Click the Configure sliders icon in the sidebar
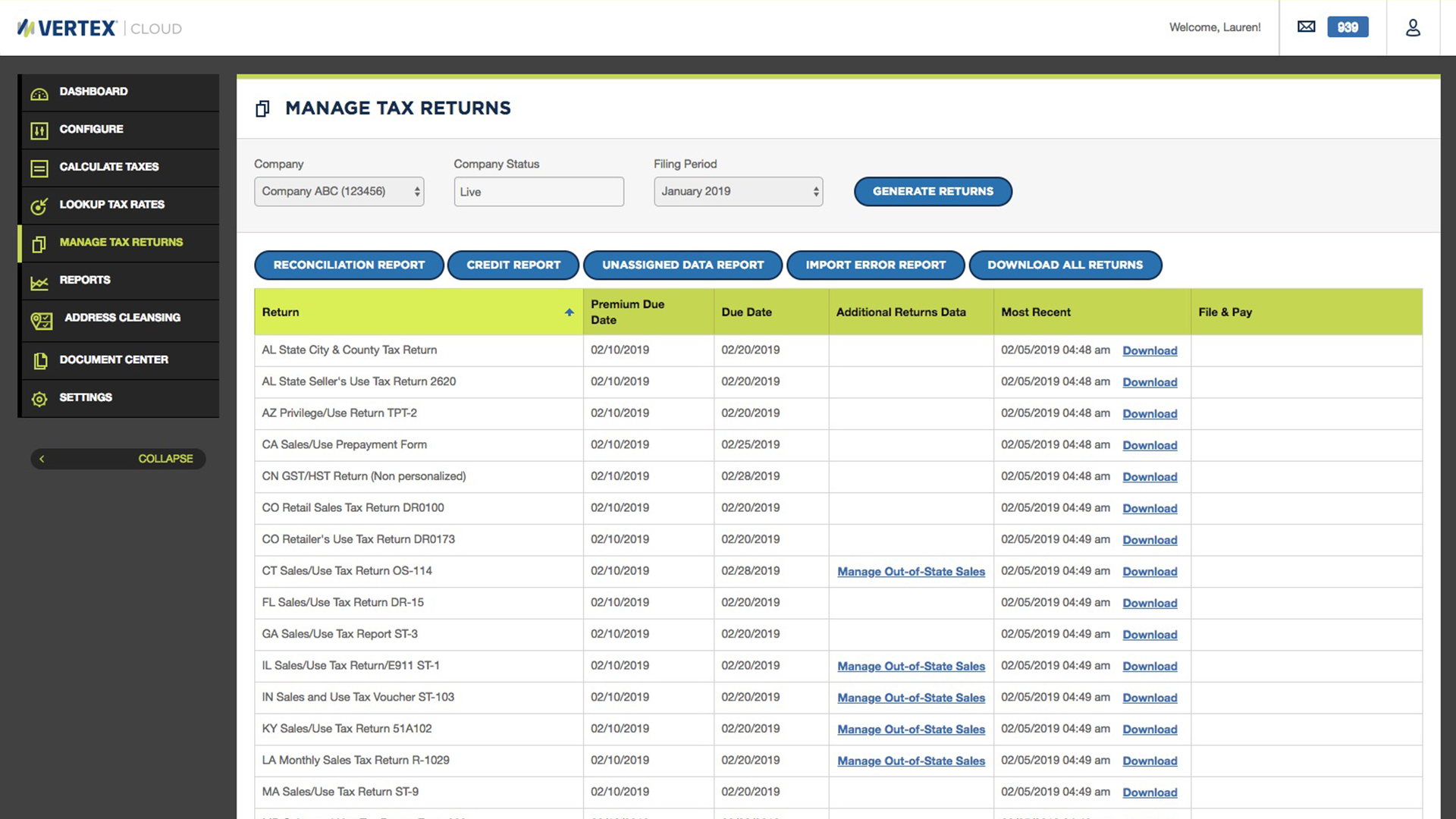The height and width of the screenshot is (819, 1456). point(39,130)
